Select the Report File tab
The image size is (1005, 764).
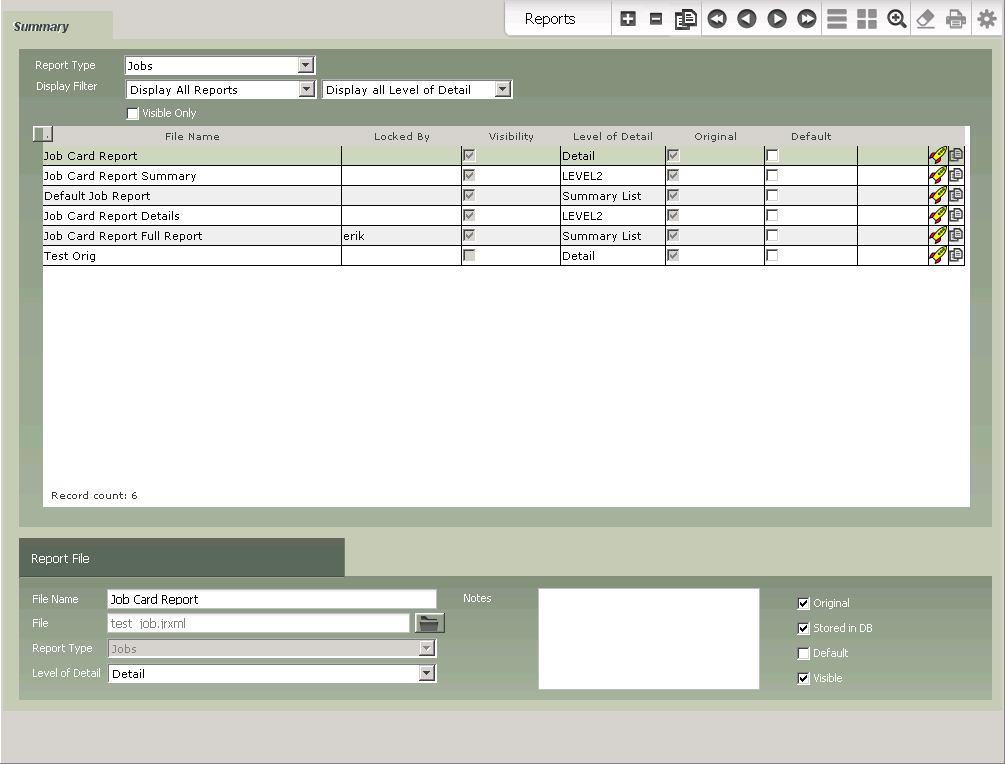pyautogui.click(x=61, y=559)
